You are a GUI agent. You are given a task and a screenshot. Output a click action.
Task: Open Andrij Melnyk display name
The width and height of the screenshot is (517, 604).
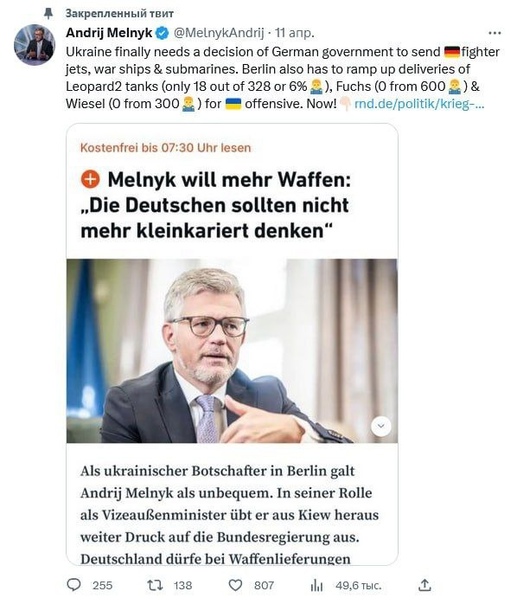[x=109, y=33]
